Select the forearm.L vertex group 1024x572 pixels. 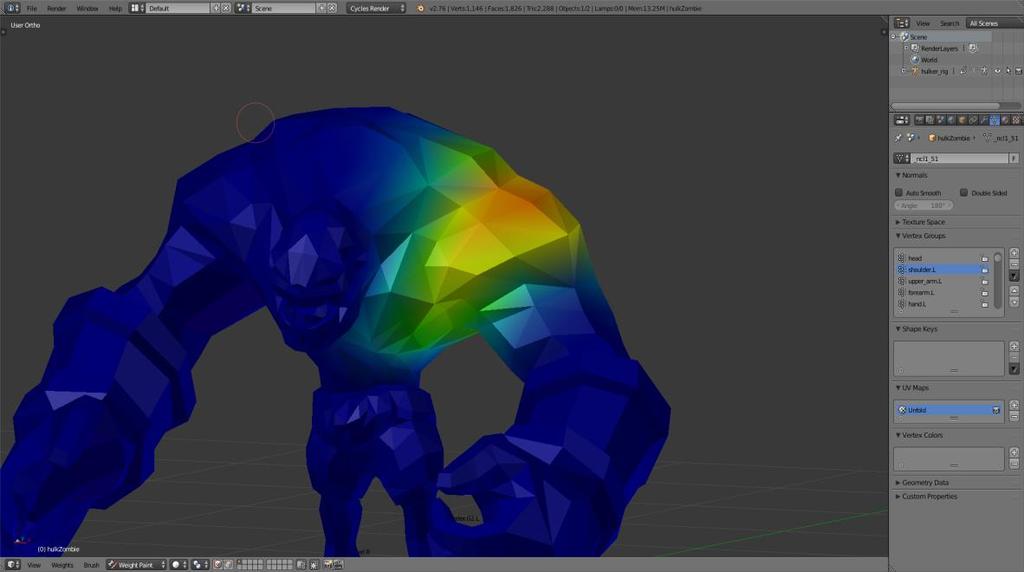click(944, 293)
